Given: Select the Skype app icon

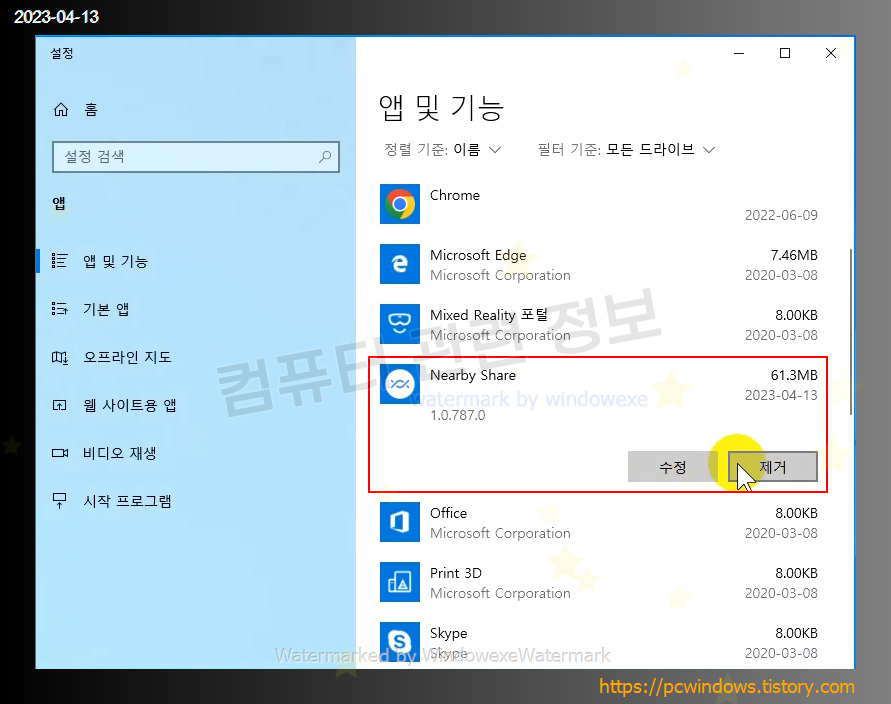Looking at the screenshot, I should (399, 642).
